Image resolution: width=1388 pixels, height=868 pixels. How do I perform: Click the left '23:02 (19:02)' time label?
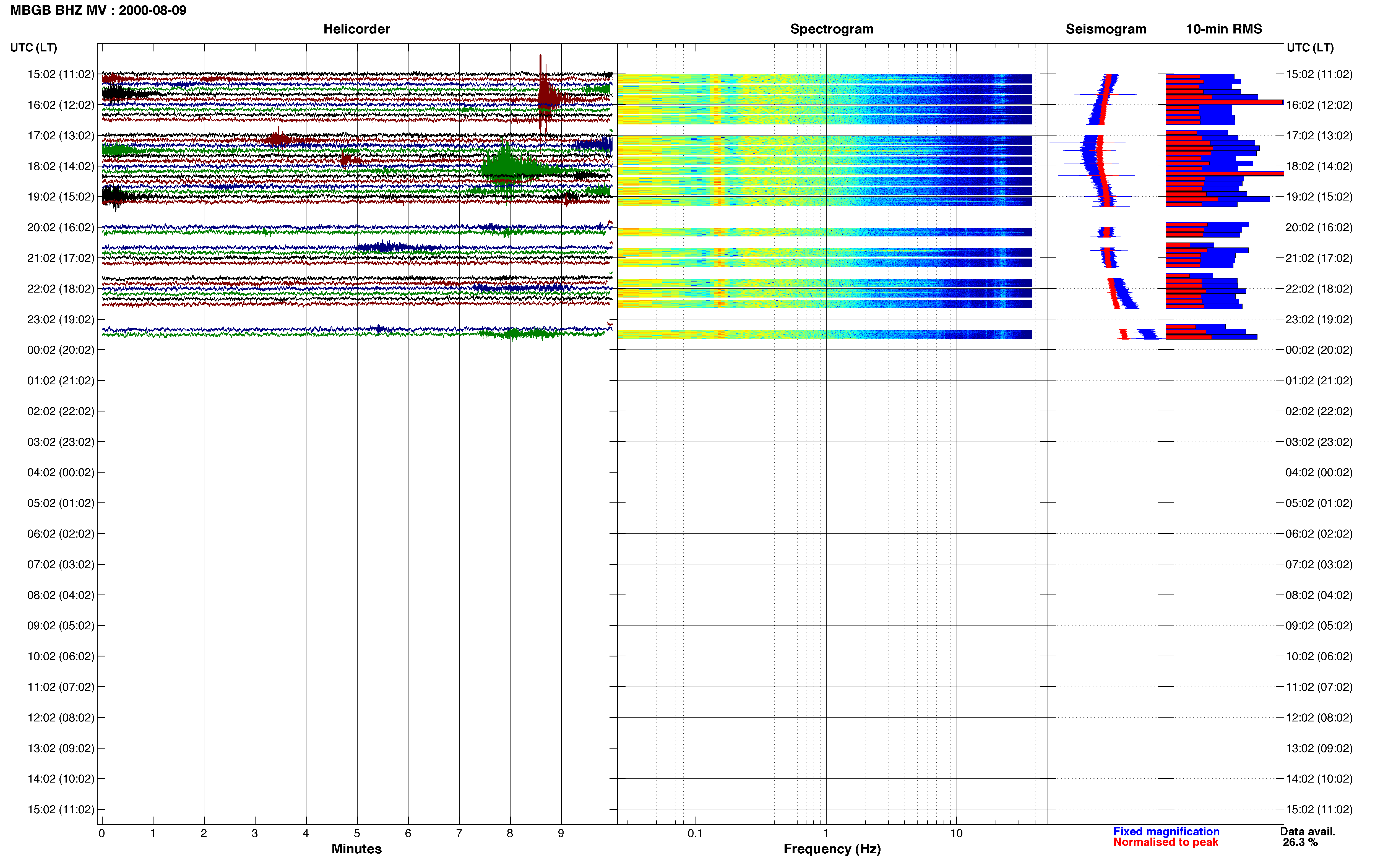(61, 319)
